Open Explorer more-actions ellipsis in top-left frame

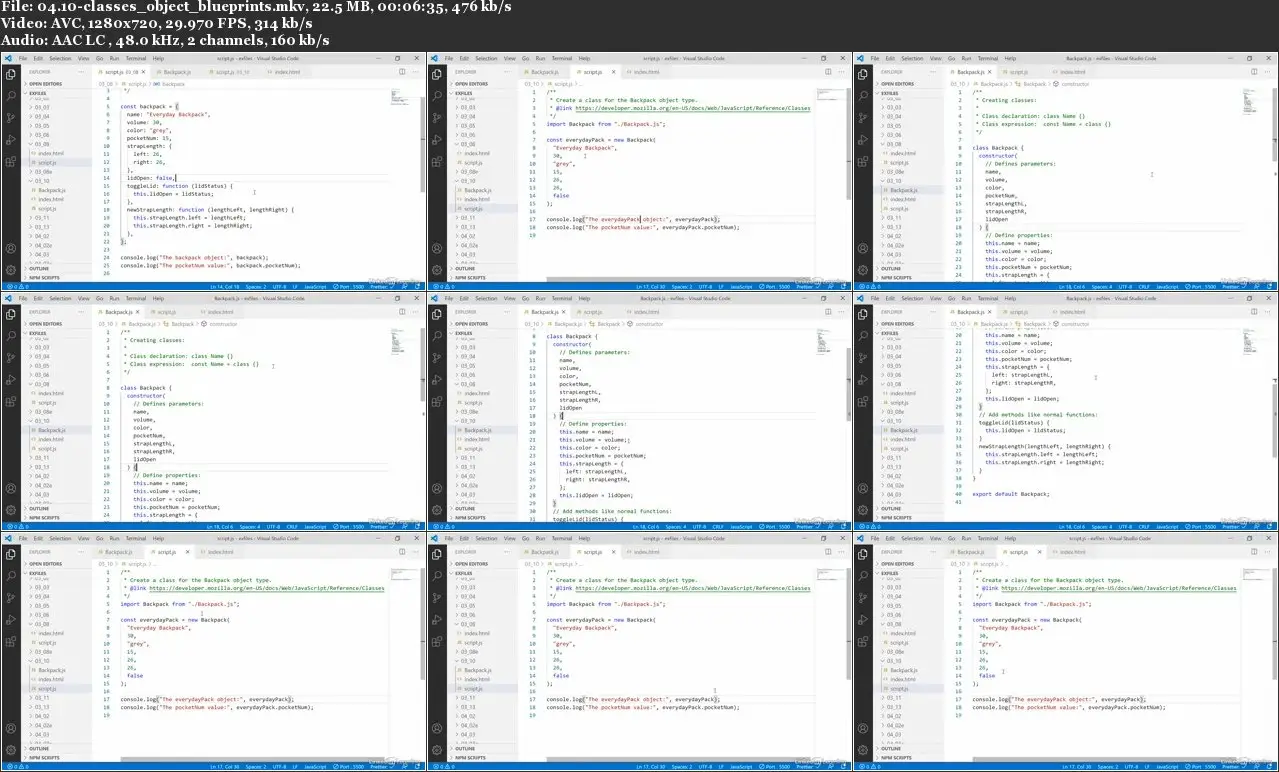tap(81, 72)
